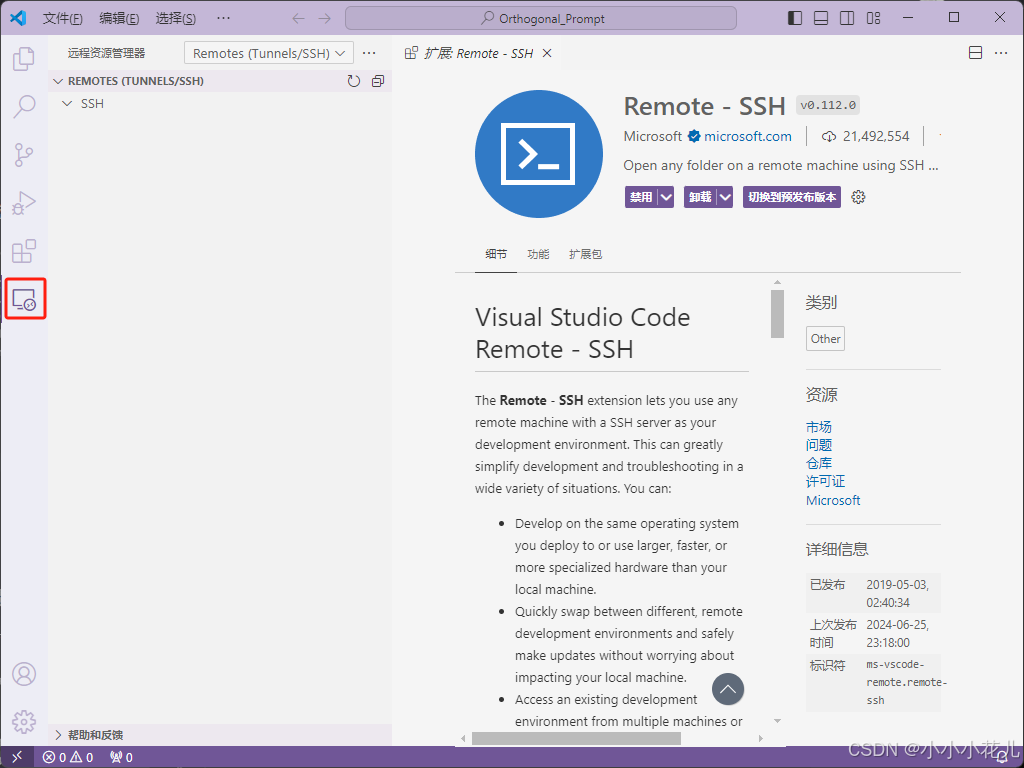Click the install count 21,492,554
Screen dimensions: 1024x768
(865, 136)
